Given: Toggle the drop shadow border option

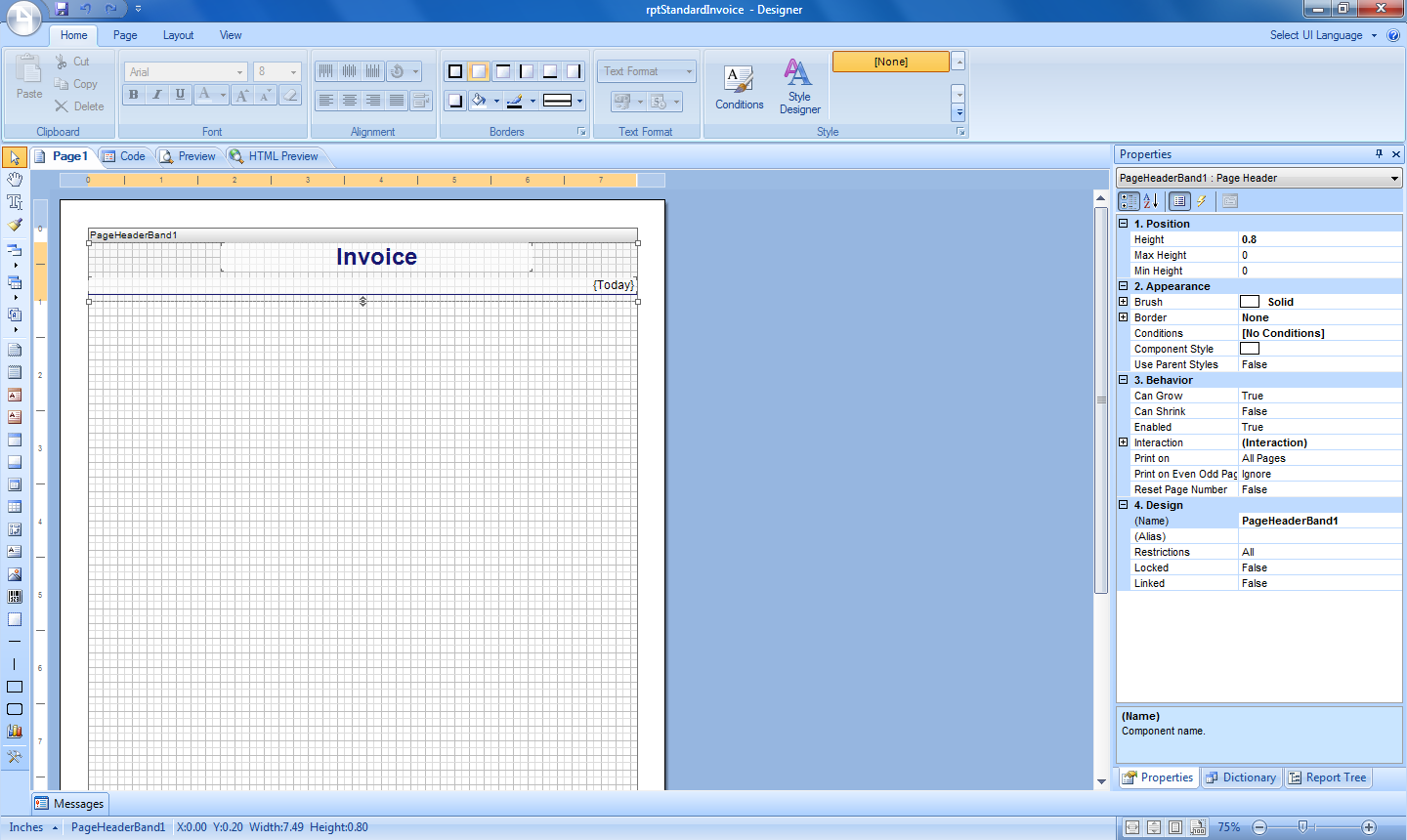Looking at the screenshot, I should (x=455, y=101).
